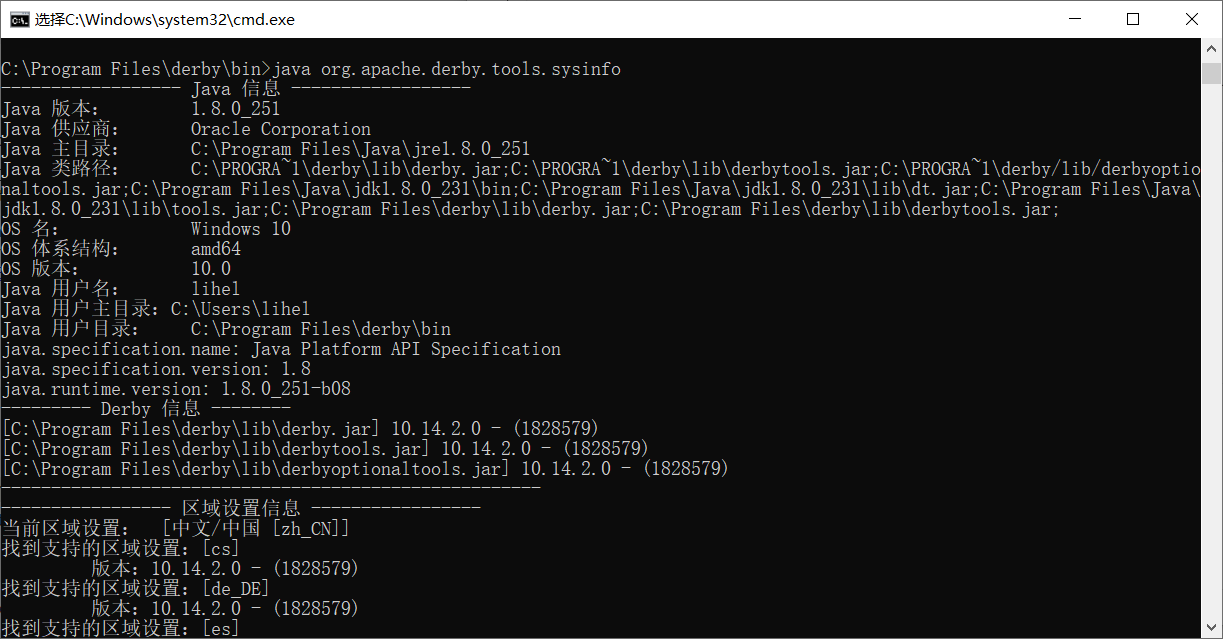Close the command prompt window
Viewport: 1223px width, 639px height.
tap(1191, 19)
